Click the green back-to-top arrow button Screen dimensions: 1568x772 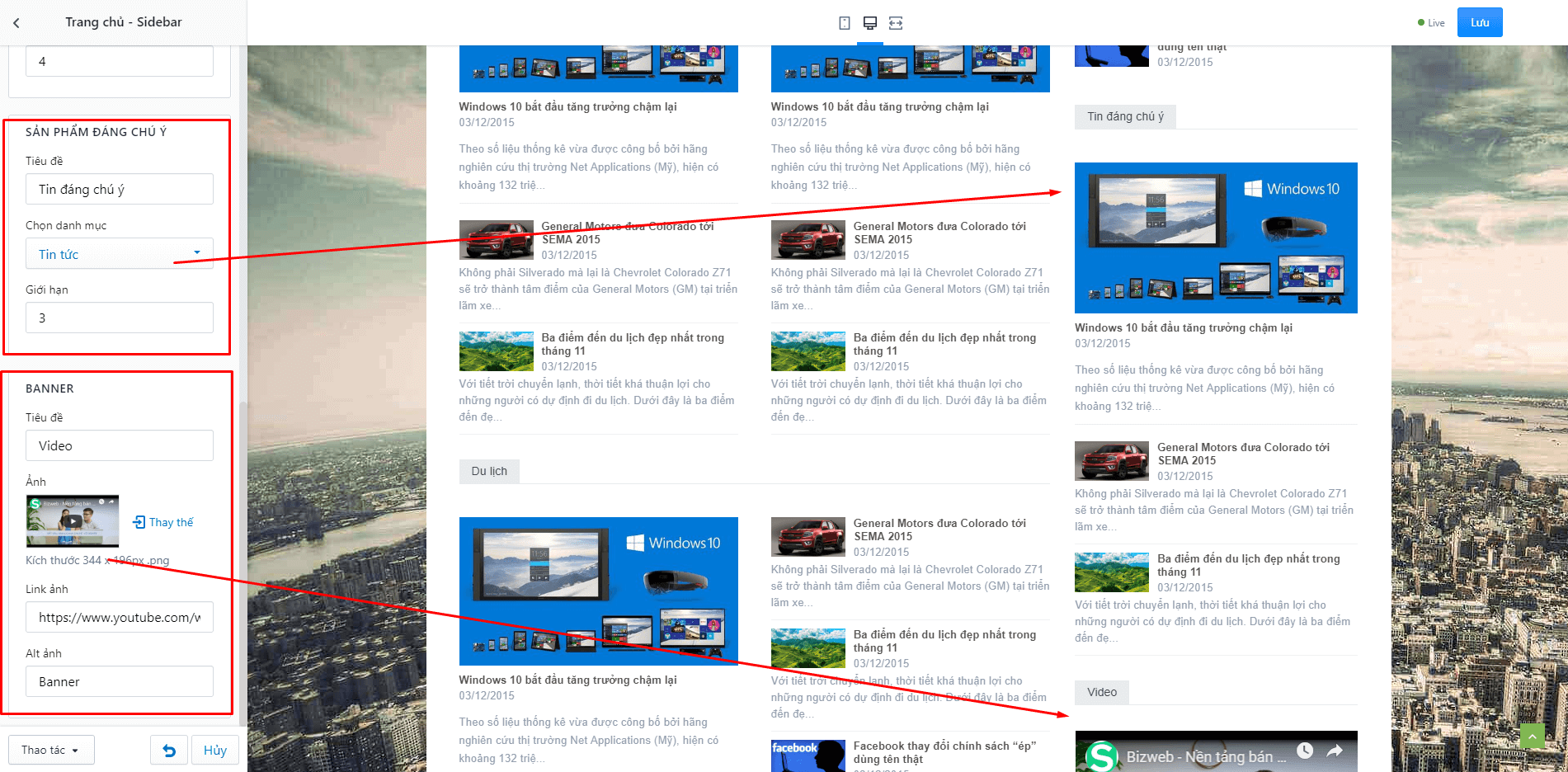coord(1532,736)
